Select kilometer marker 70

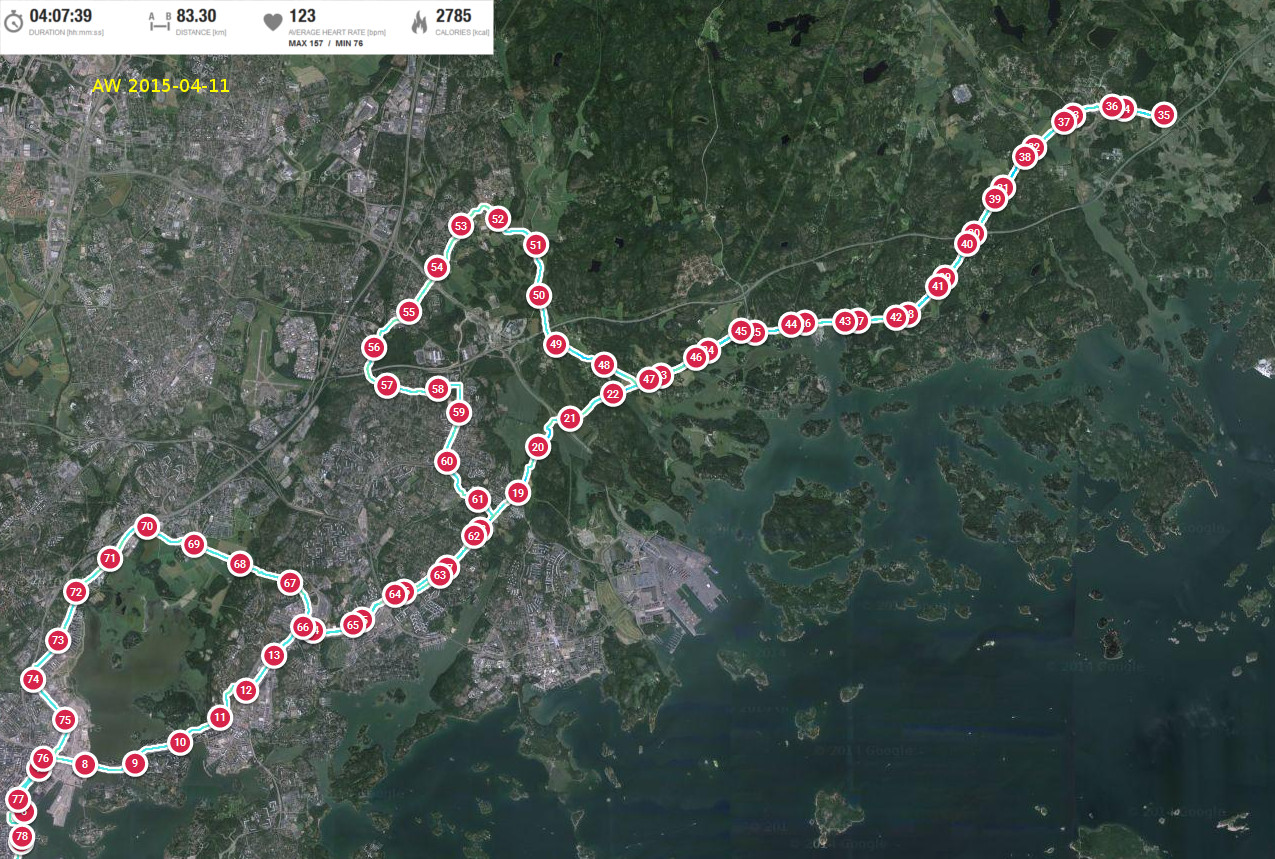147,526
